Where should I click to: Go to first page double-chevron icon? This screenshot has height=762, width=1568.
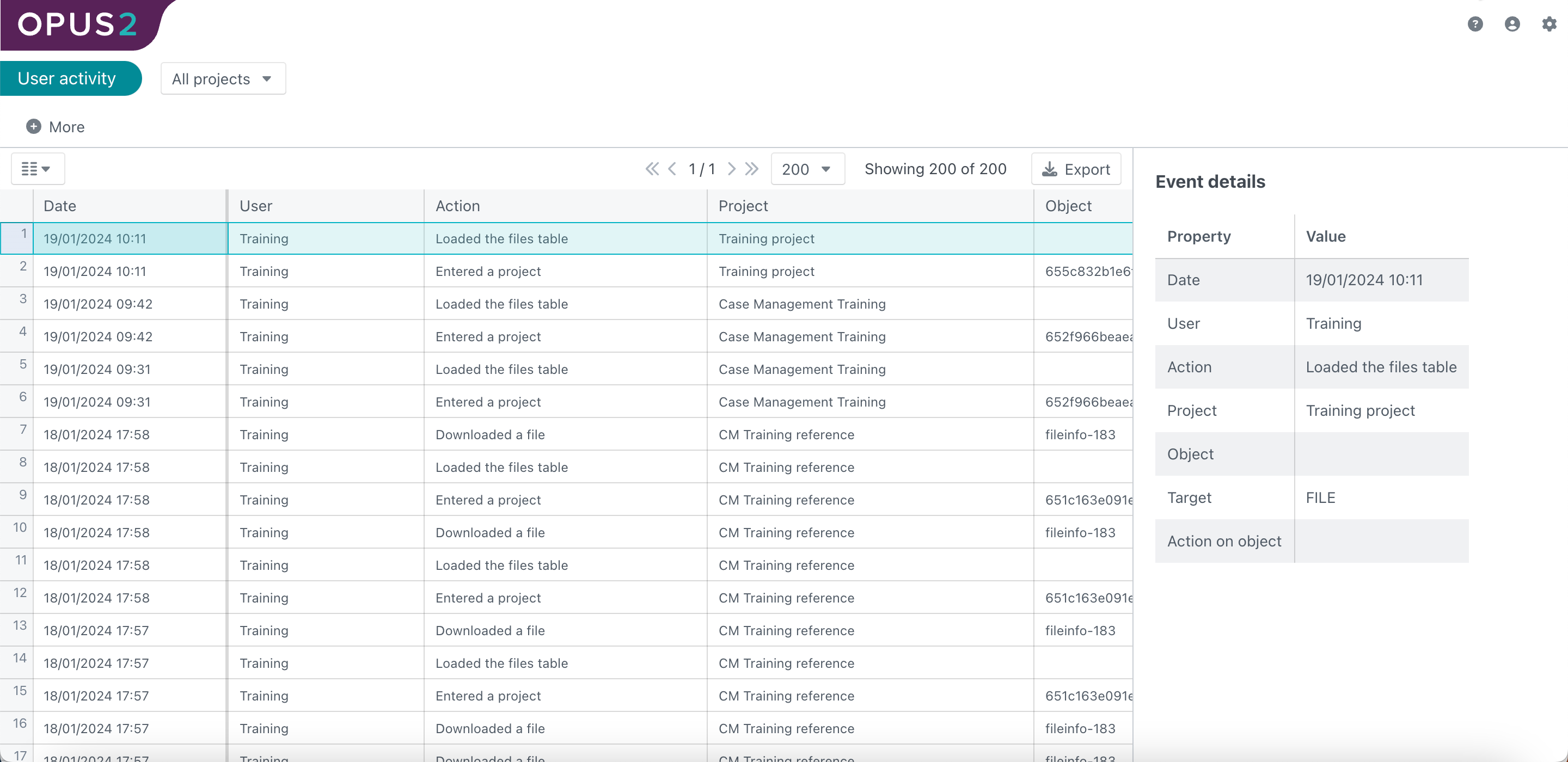pos(652,169)
